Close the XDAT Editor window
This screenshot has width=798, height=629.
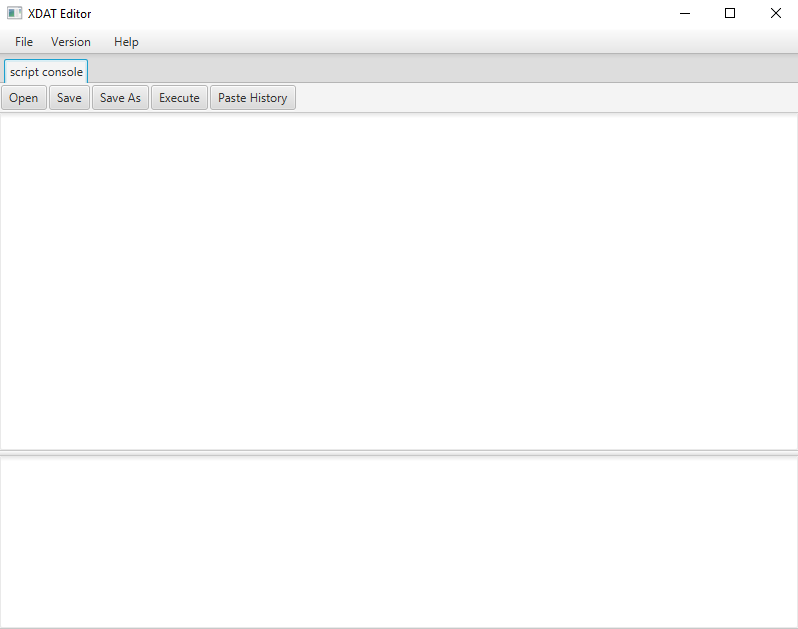coord(776,13)
